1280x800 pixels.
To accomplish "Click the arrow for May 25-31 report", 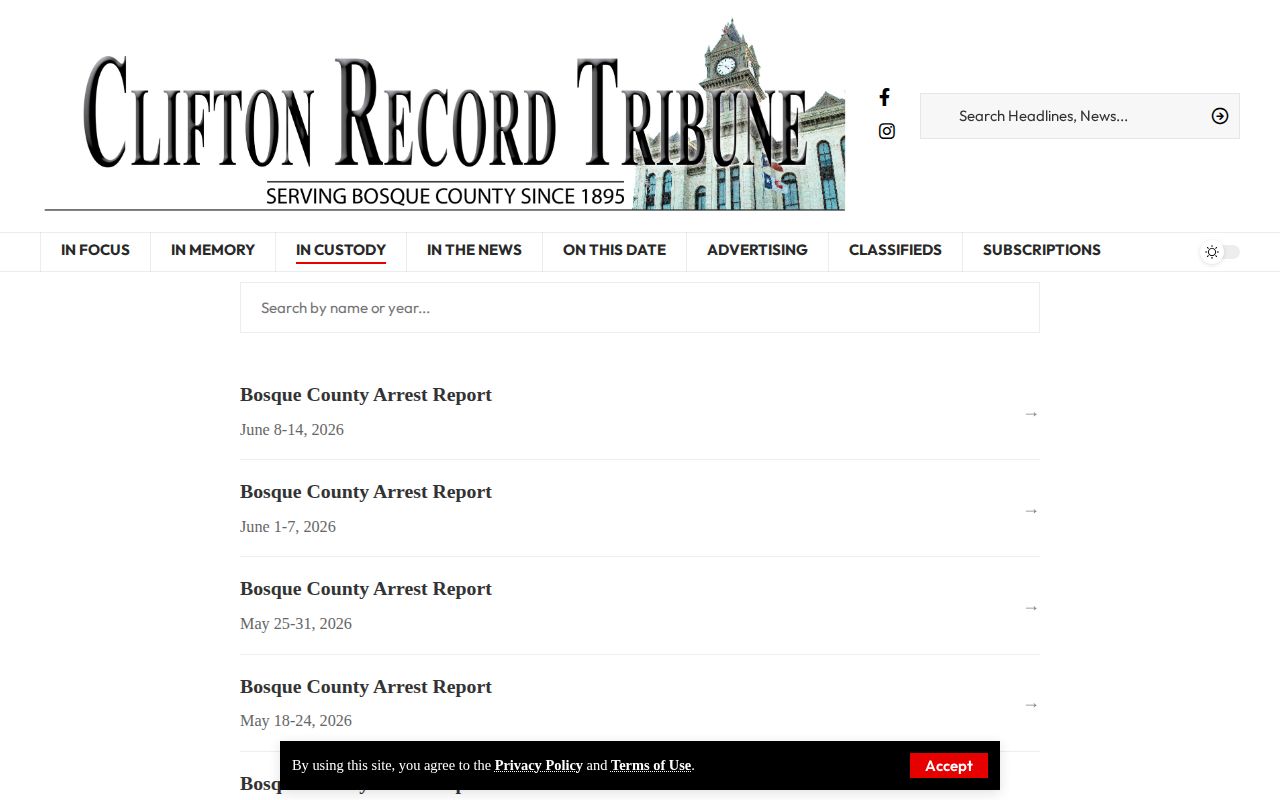I will pos(1031,608).
